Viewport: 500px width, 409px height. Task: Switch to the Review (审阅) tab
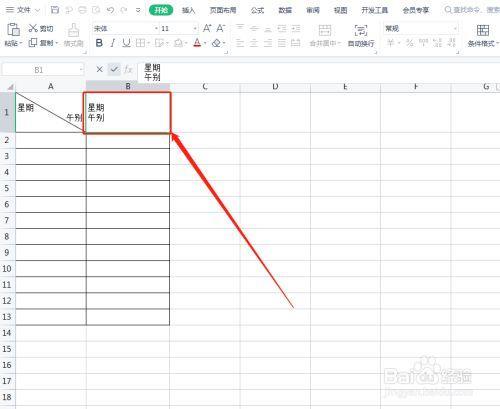tap(313, 10)
